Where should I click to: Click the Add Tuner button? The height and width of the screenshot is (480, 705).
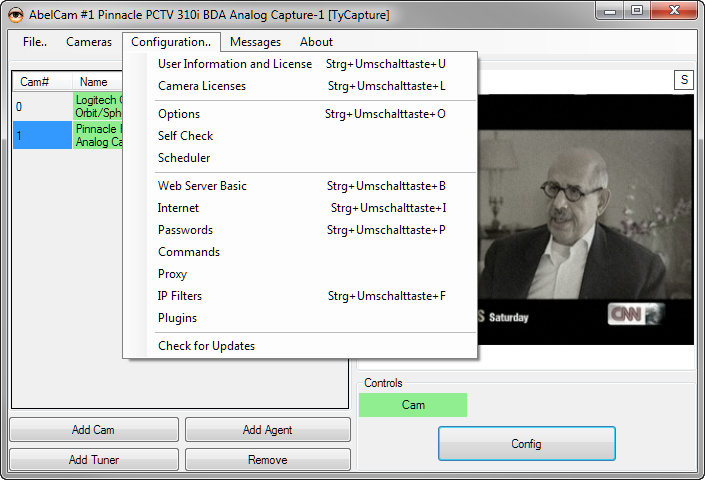point(94,460)
